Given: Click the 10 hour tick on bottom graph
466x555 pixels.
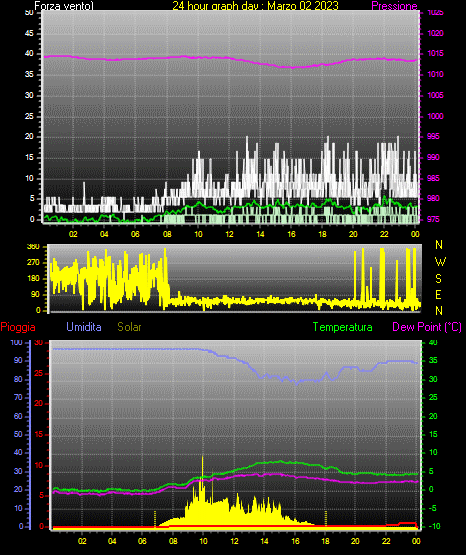Looking at the screenshot, I should pyautogui.click(x=203, y=541).
